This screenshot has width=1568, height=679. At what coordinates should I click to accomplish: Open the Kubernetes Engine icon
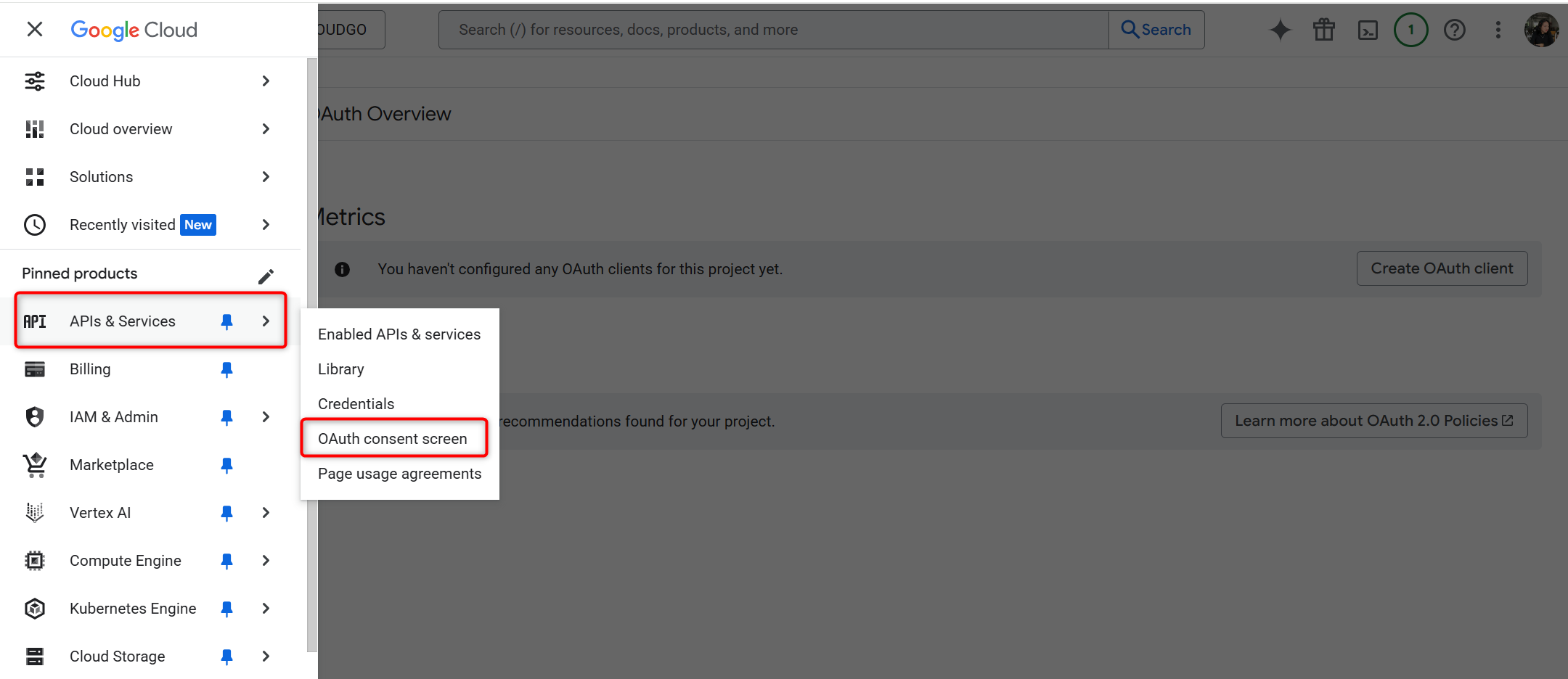34,608
